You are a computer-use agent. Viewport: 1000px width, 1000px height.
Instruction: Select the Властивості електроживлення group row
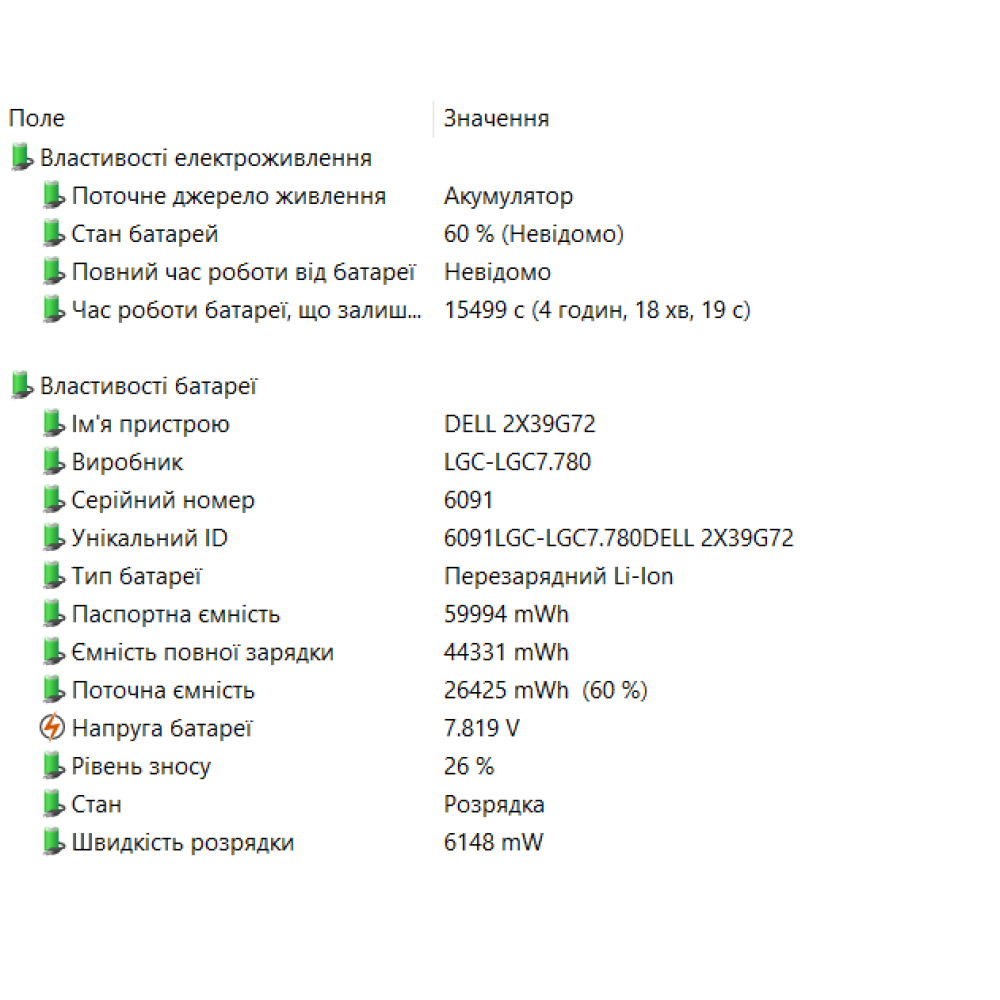tap(205, 158)
